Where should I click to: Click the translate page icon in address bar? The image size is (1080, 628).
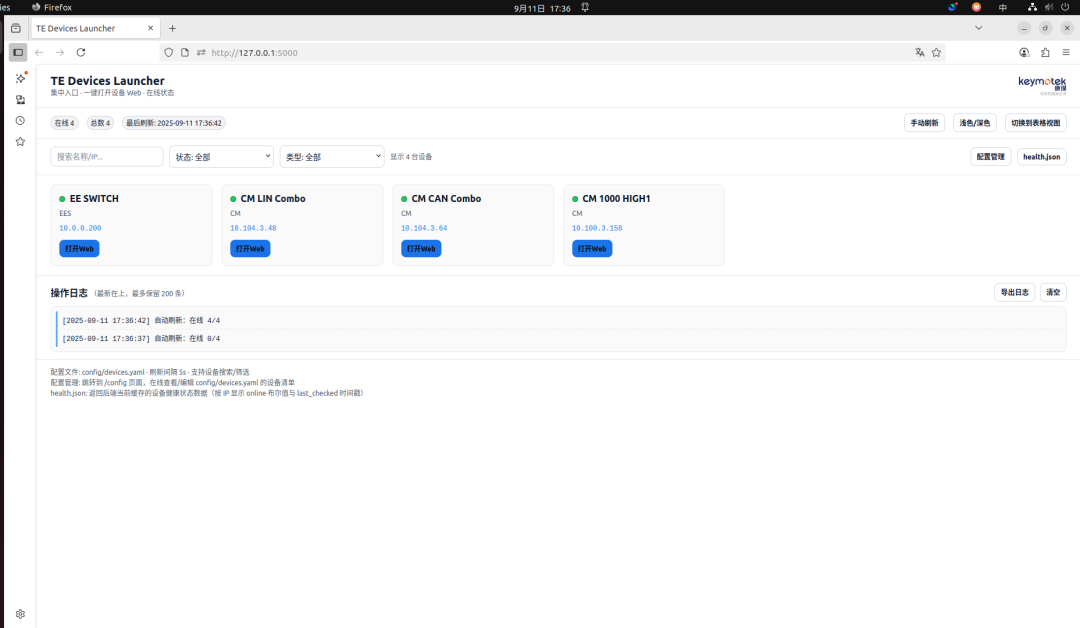click(919, 52)
